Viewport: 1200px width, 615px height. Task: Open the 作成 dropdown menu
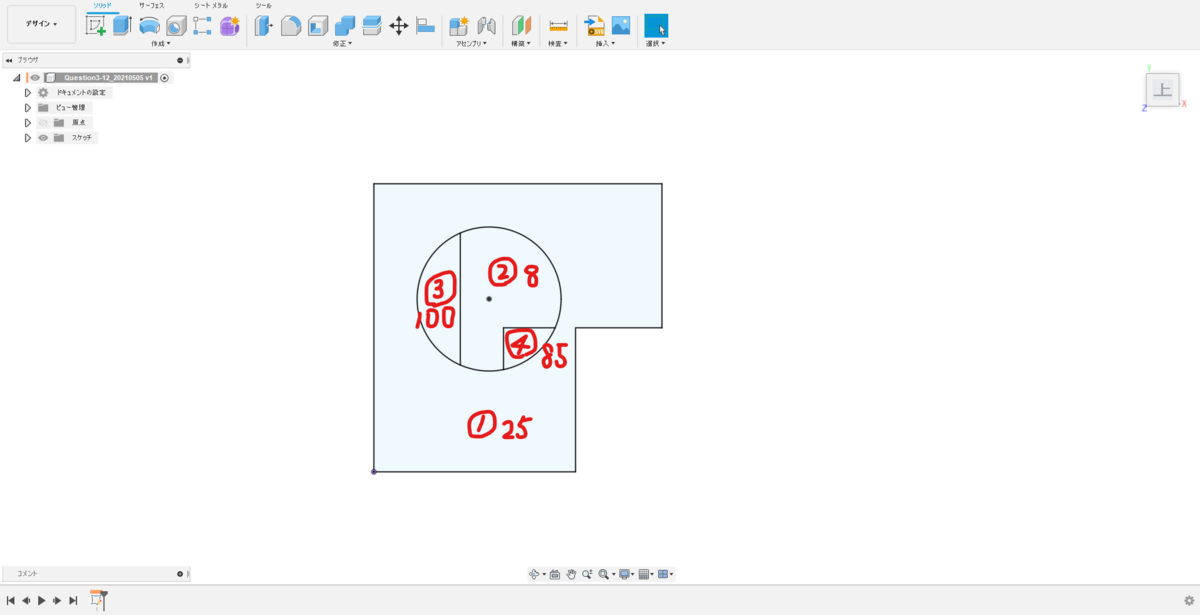coord(160,44)
